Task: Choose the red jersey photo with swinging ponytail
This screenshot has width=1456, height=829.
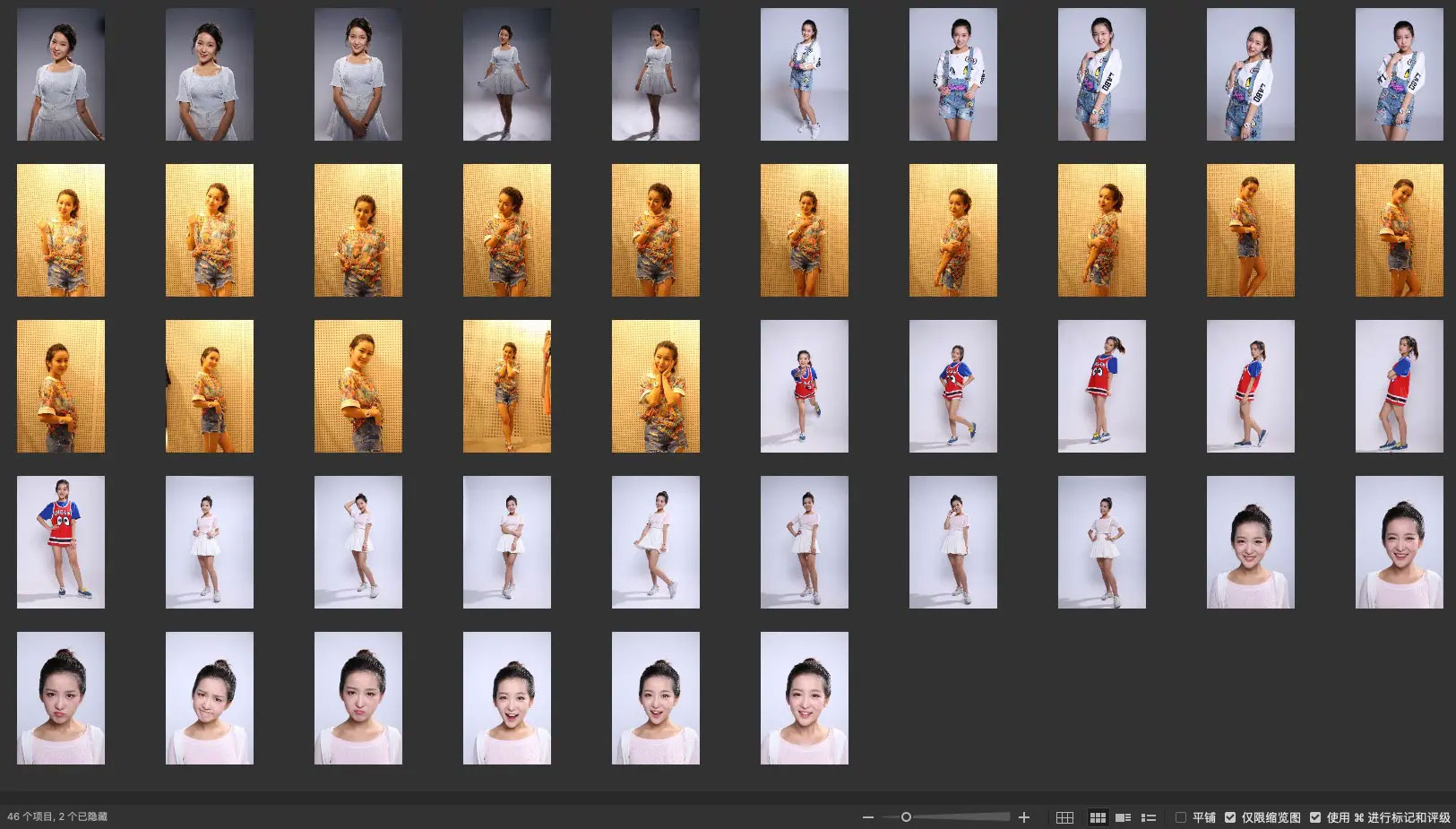Action: pos(1101,386)
